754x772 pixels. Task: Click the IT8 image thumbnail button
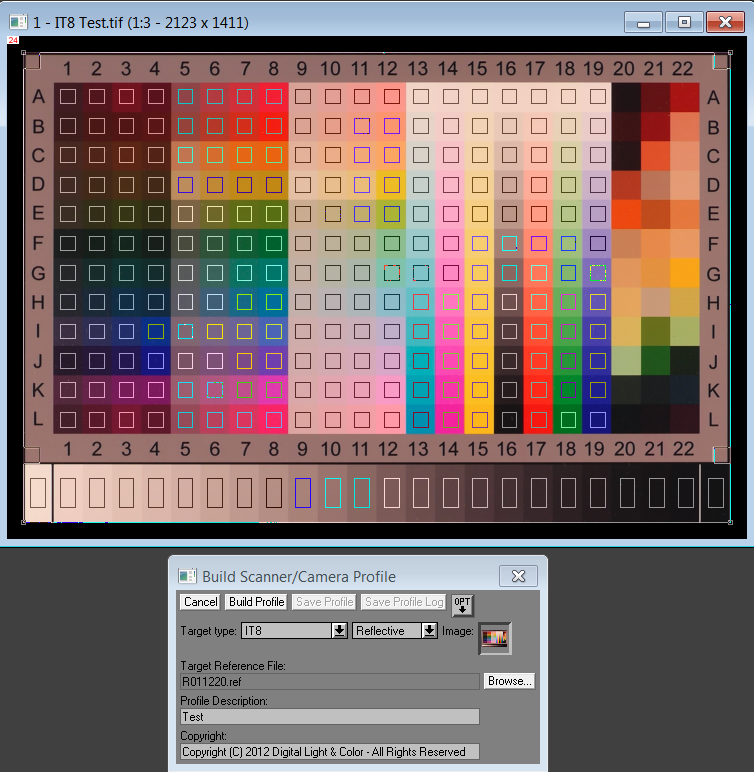click(x=495, y=638)
